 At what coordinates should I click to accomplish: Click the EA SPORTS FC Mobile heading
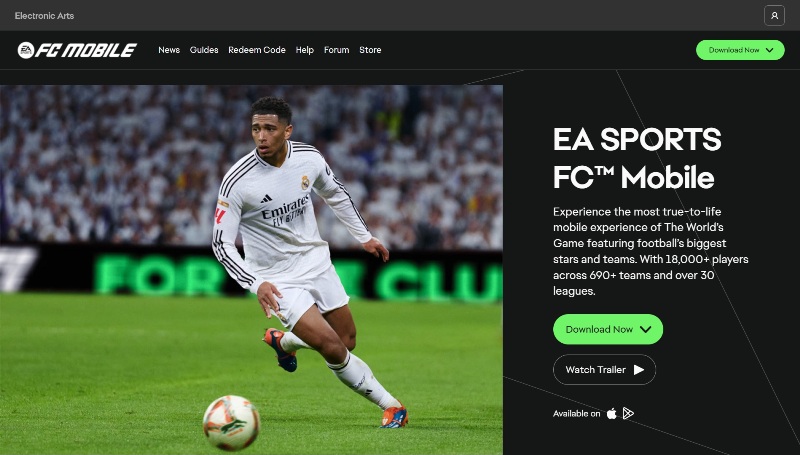point(637,158)
